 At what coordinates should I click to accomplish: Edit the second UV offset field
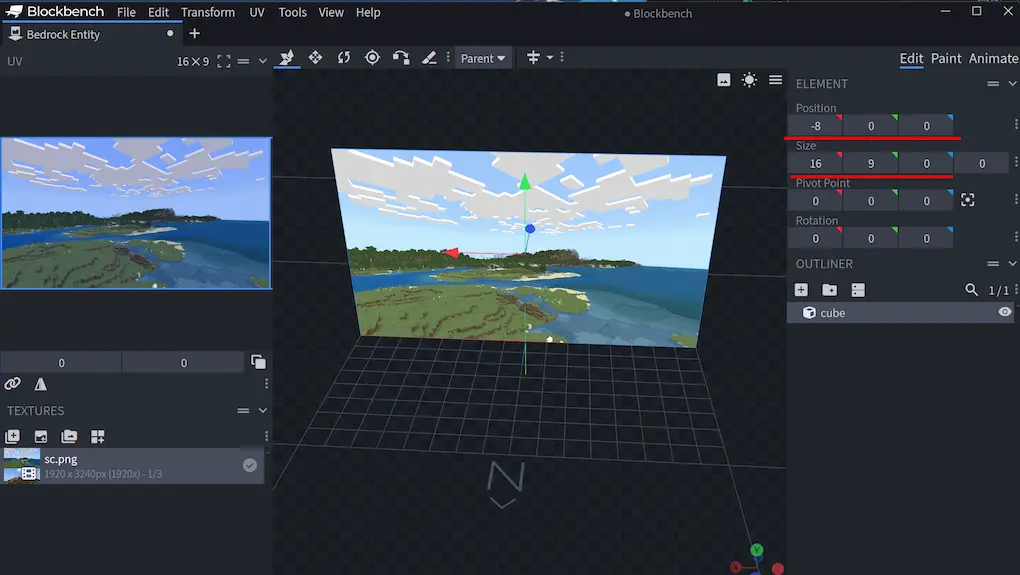click(x=183, y=363)
